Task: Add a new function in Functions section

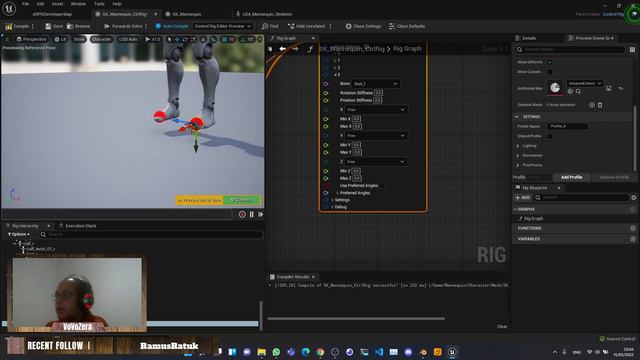Action: (x=633, y=228)
